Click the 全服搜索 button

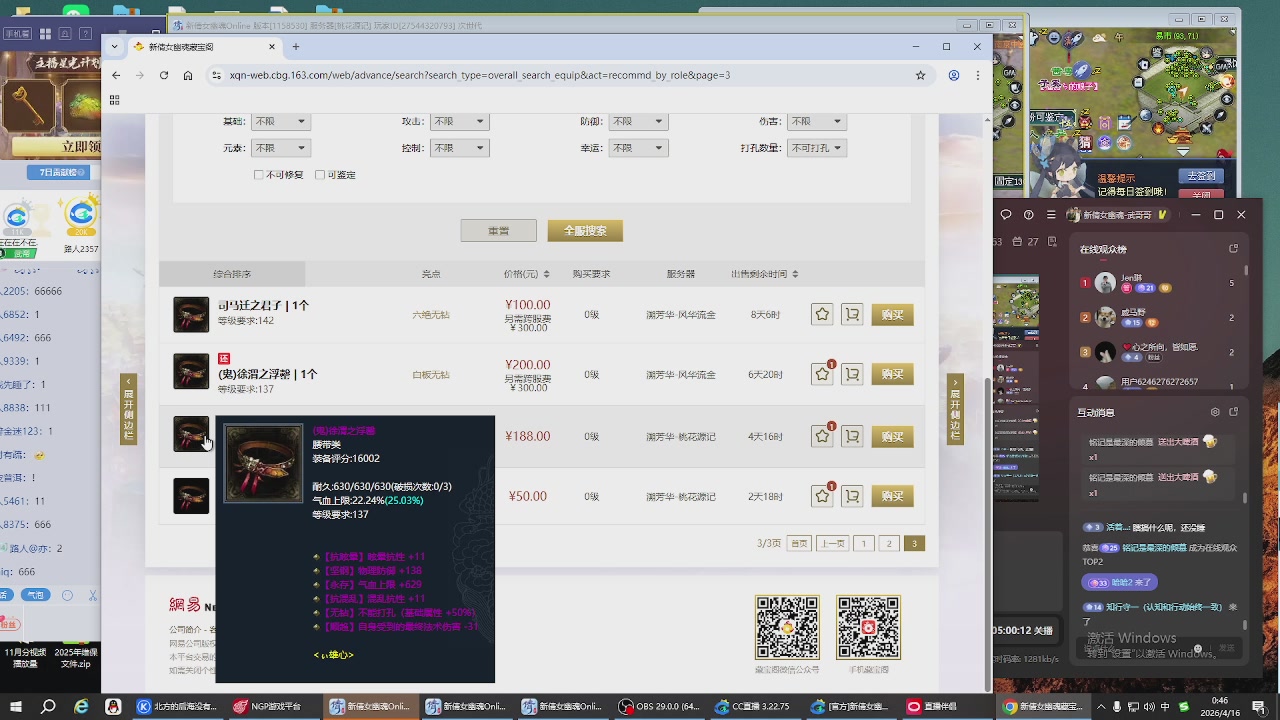[585, 231]
